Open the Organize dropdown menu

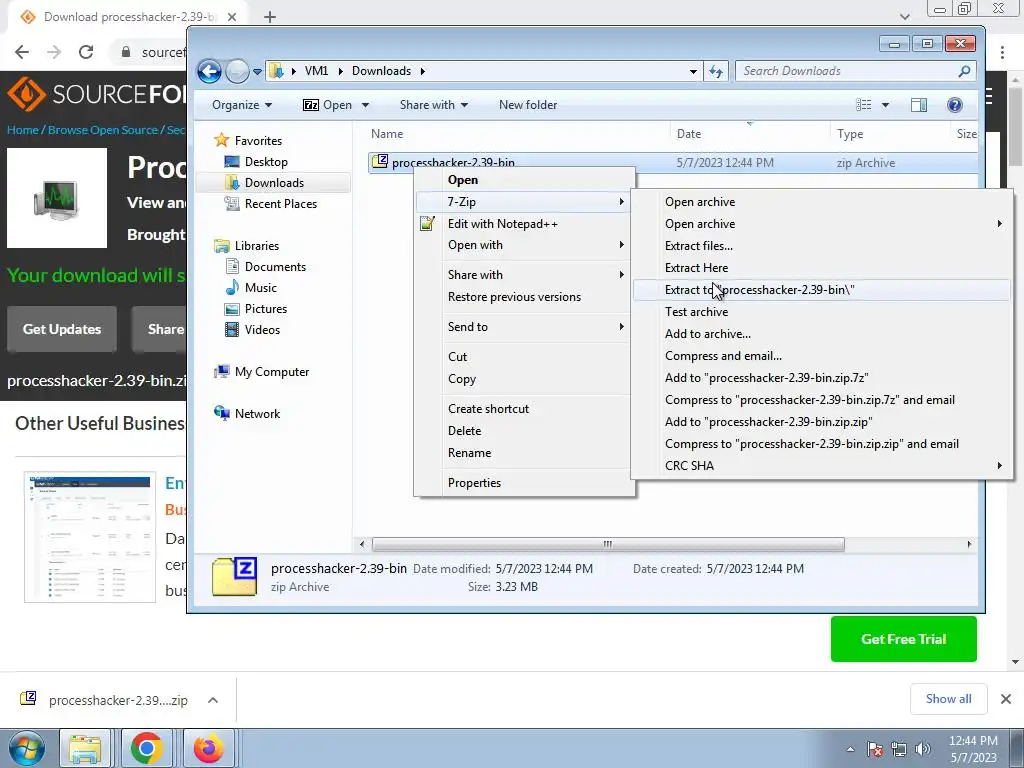tap(242, 105)
